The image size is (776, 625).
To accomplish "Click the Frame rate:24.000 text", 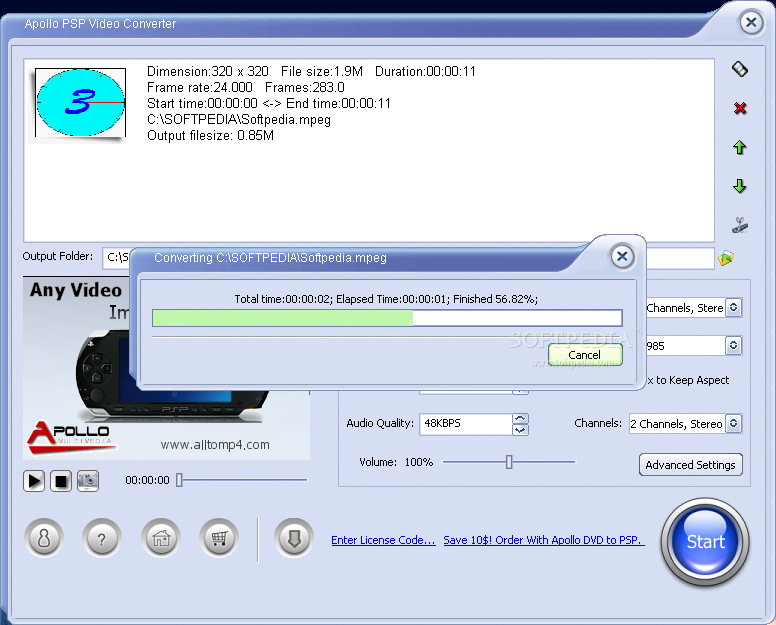I will (x=200, y=88).
